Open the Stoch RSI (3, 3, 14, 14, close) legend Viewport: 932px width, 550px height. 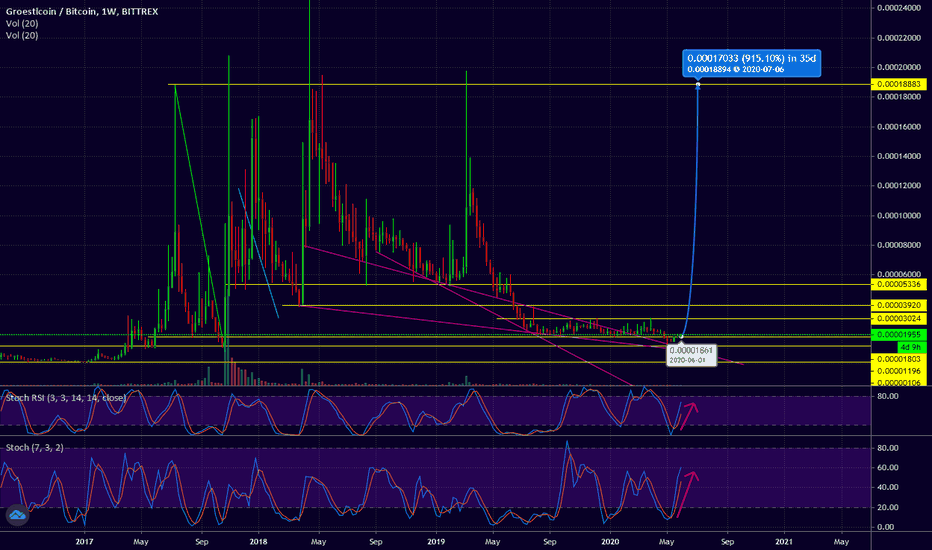tap(66, 398)
